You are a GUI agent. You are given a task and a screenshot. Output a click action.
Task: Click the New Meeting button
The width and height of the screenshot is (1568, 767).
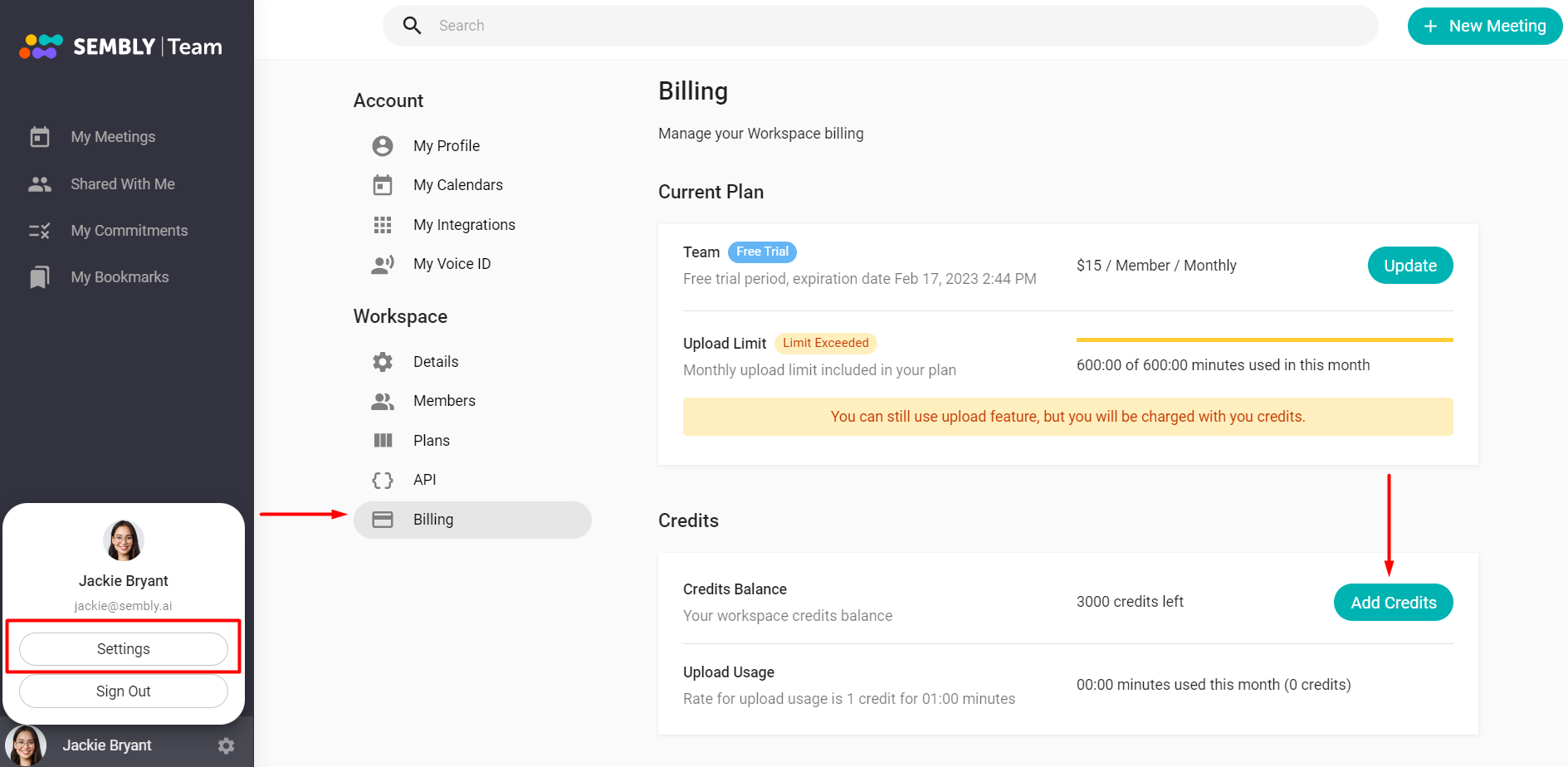point(1485,27)
